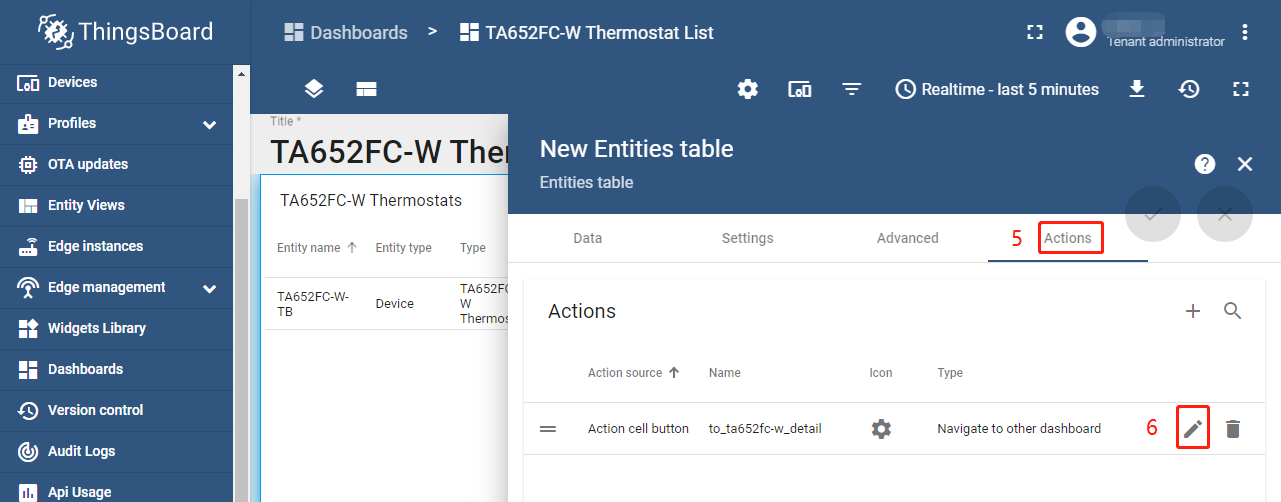Switch to the Settings tab

click(748, 238)
